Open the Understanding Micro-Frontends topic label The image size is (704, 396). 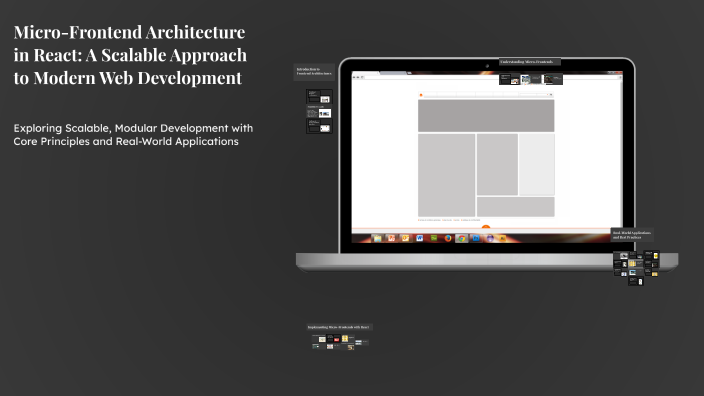coord(529,62)
